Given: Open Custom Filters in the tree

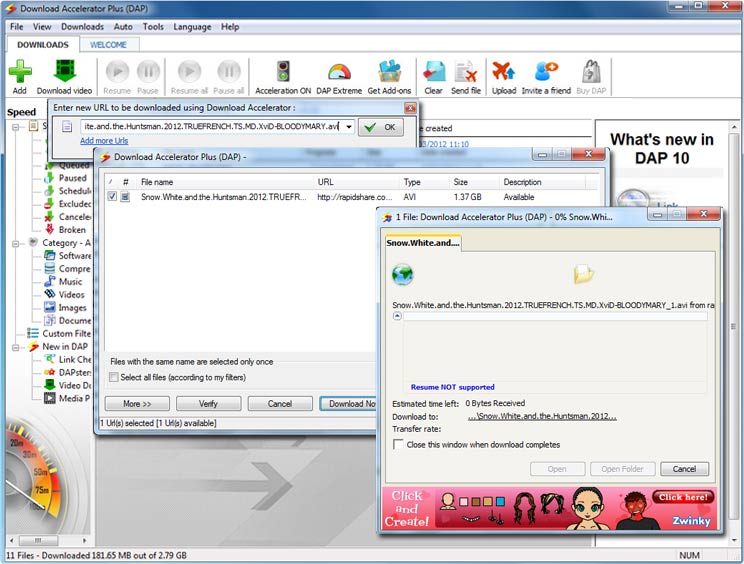Looking at the screenshot, I should pos(66,333).
